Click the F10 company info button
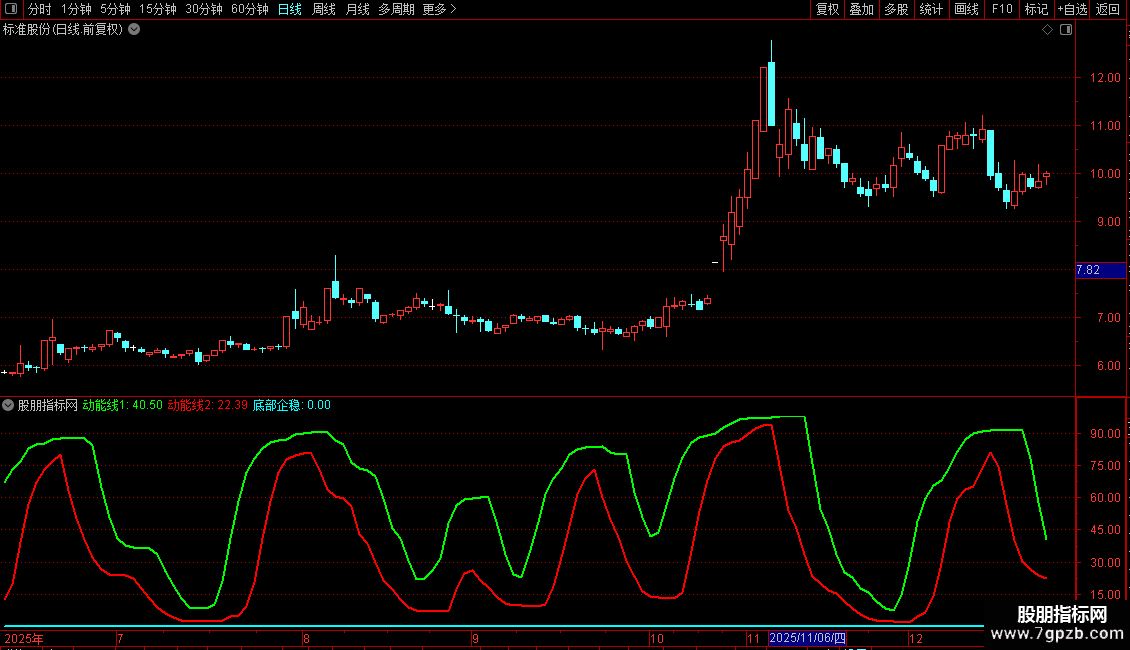Screen dimensions: 1130x650 [x=1002, y=9]
